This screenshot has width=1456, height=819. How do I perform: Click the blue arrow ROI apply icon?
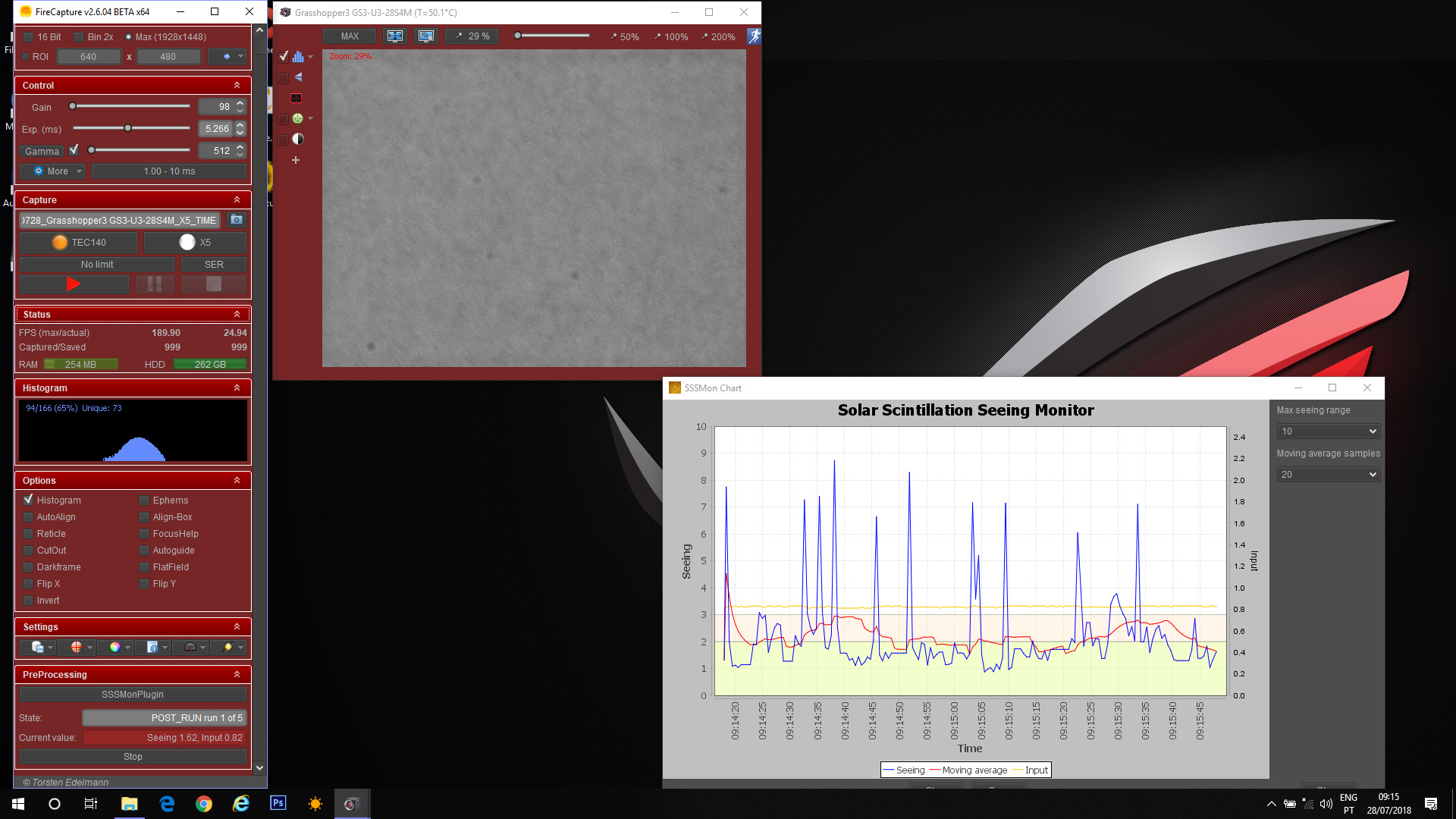point(226,57)
